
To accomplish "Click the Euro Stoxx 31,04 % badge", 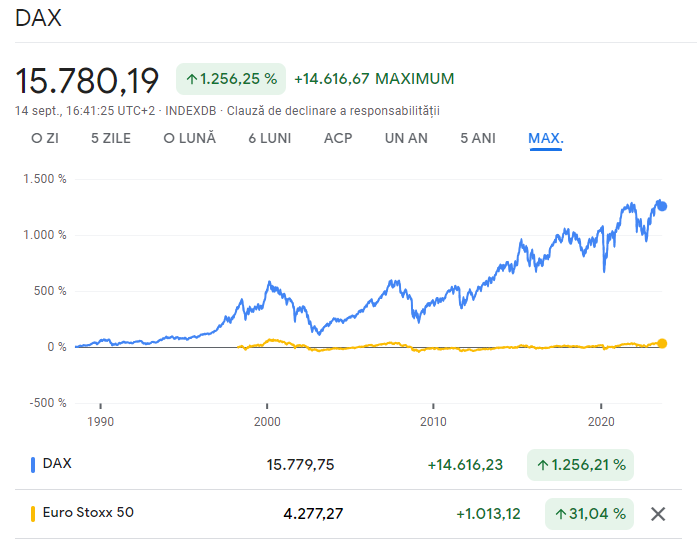I will [x=589, y=514].
